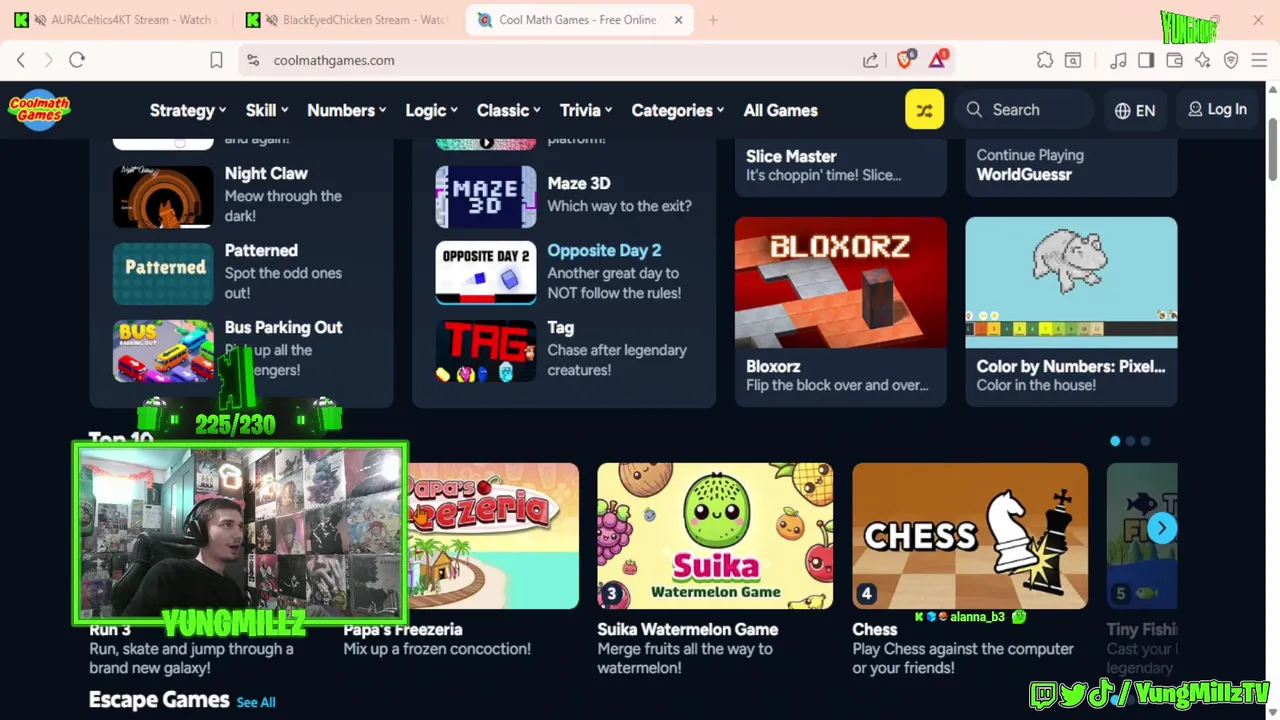Screen dimensions: 1280x720
Task: Reload the page with the refresh icon
Action: [x=77, y=60]
